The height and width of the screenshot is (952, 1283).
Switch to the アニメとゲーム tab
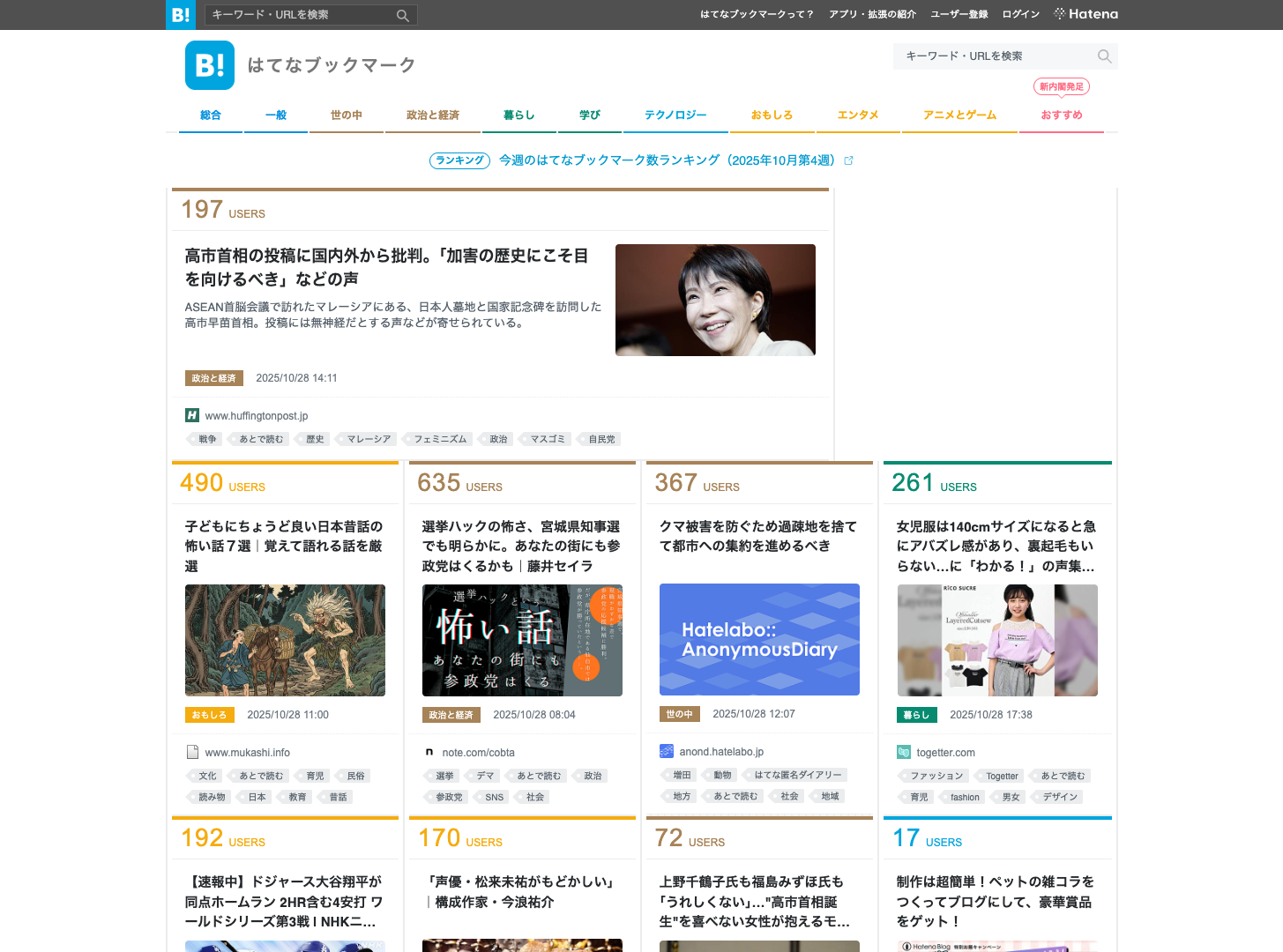[959, 115]
